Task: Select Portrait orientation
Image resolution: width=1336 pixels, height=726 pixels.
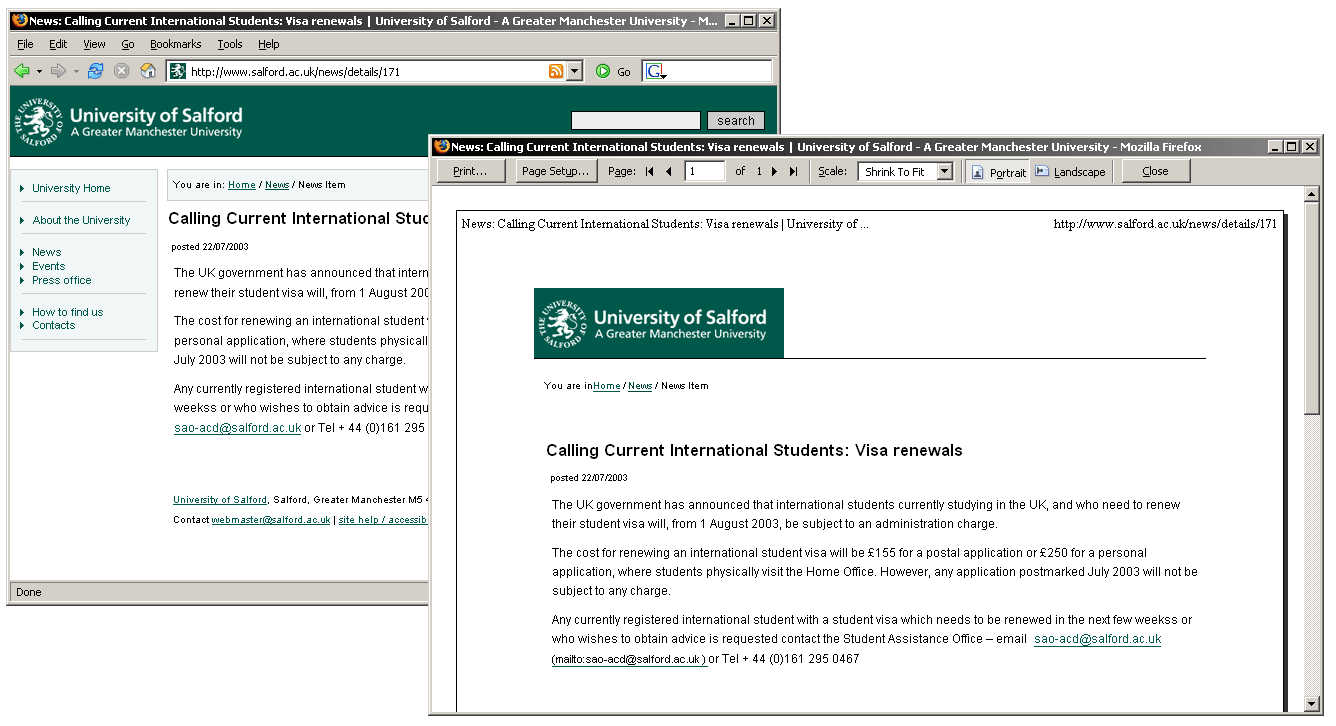Action: tap(998, 172)
